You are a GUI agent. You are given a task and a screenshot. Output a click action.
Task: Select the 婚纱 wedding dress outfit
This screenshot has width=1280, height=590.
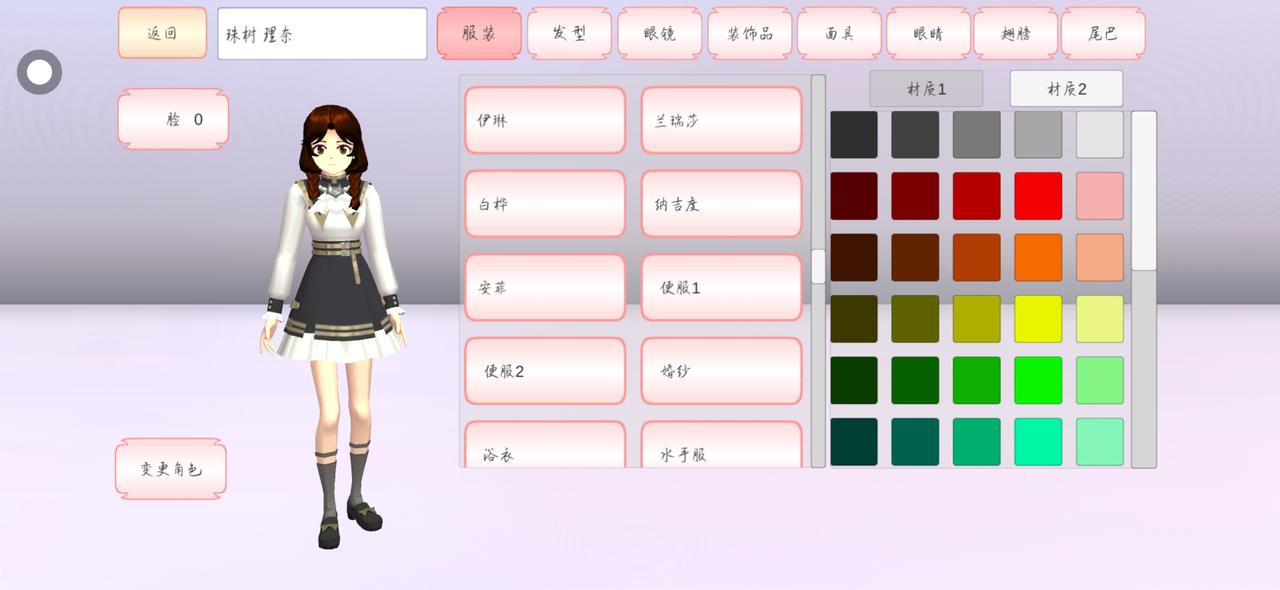(x=721, y=371)
